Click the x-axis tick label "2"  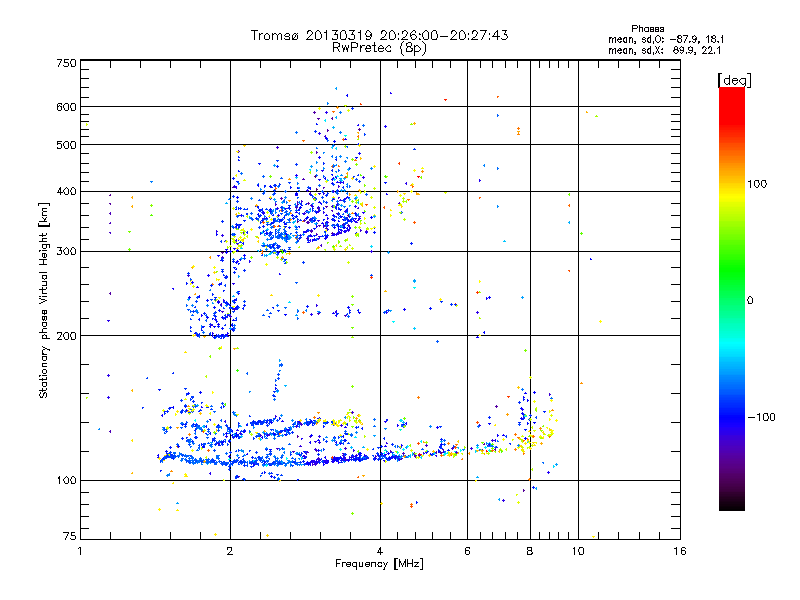pos(230,551)
